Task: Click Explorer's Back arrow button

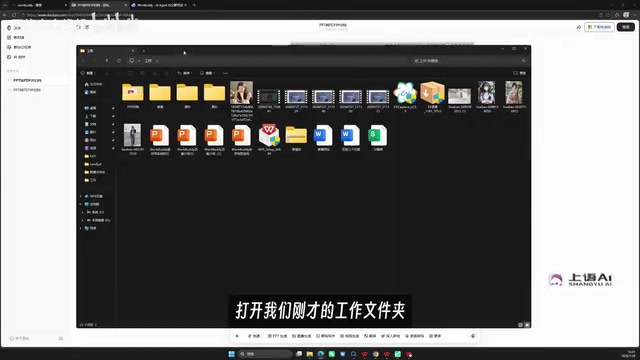Action: [83, 61]
